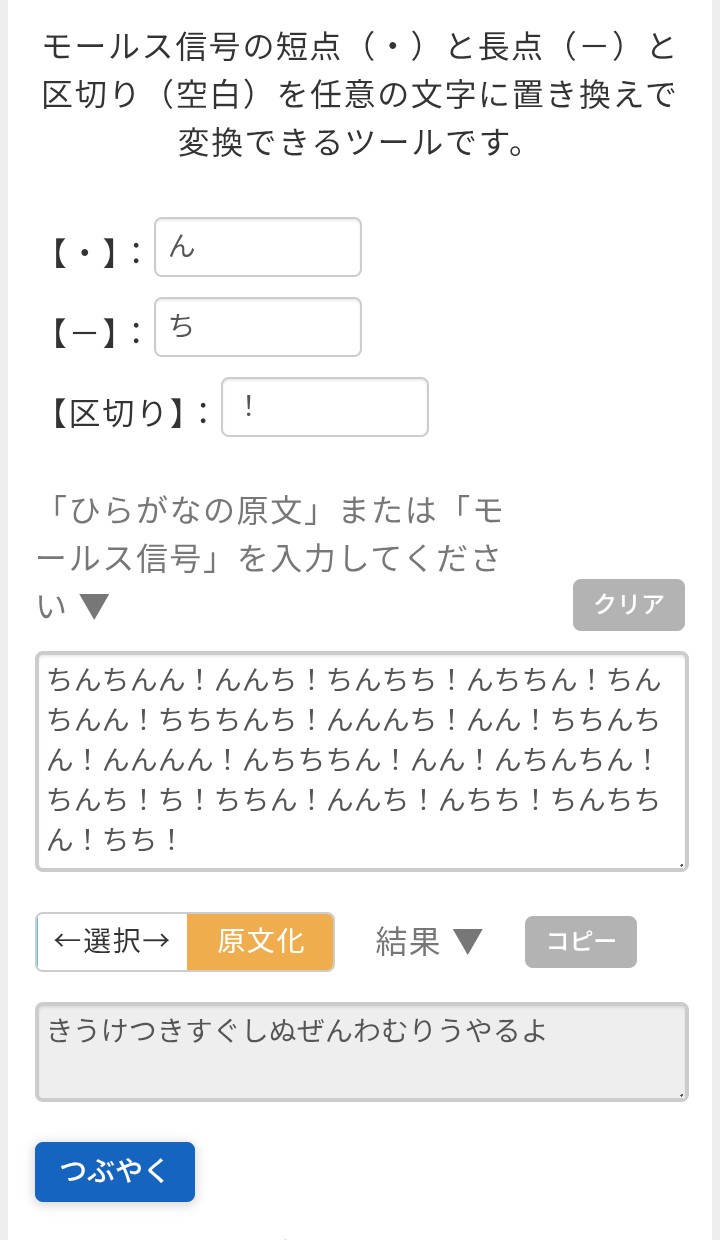Switch to 原文化 mode
The width and height of the screenshot is (720, 1240).
point(260,942)
